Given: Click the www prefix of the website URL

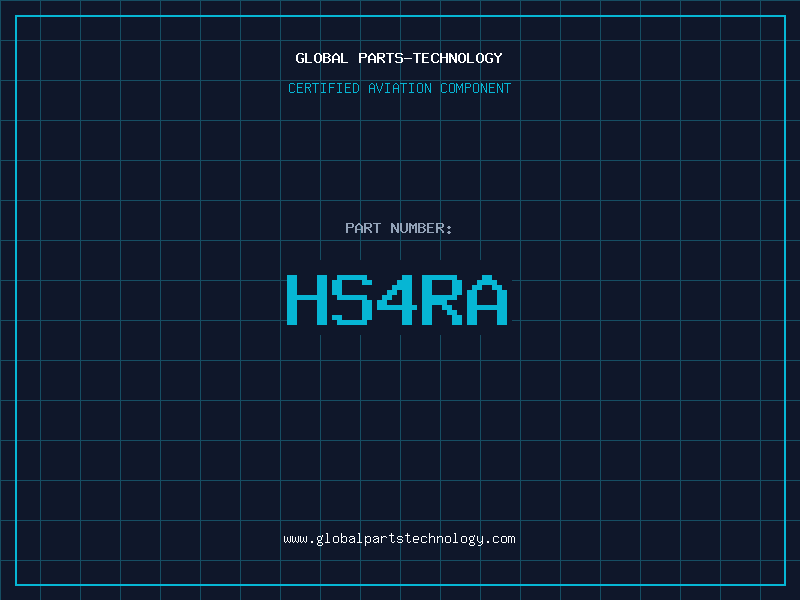Looking at the screenshot, I should click(295, 539).
